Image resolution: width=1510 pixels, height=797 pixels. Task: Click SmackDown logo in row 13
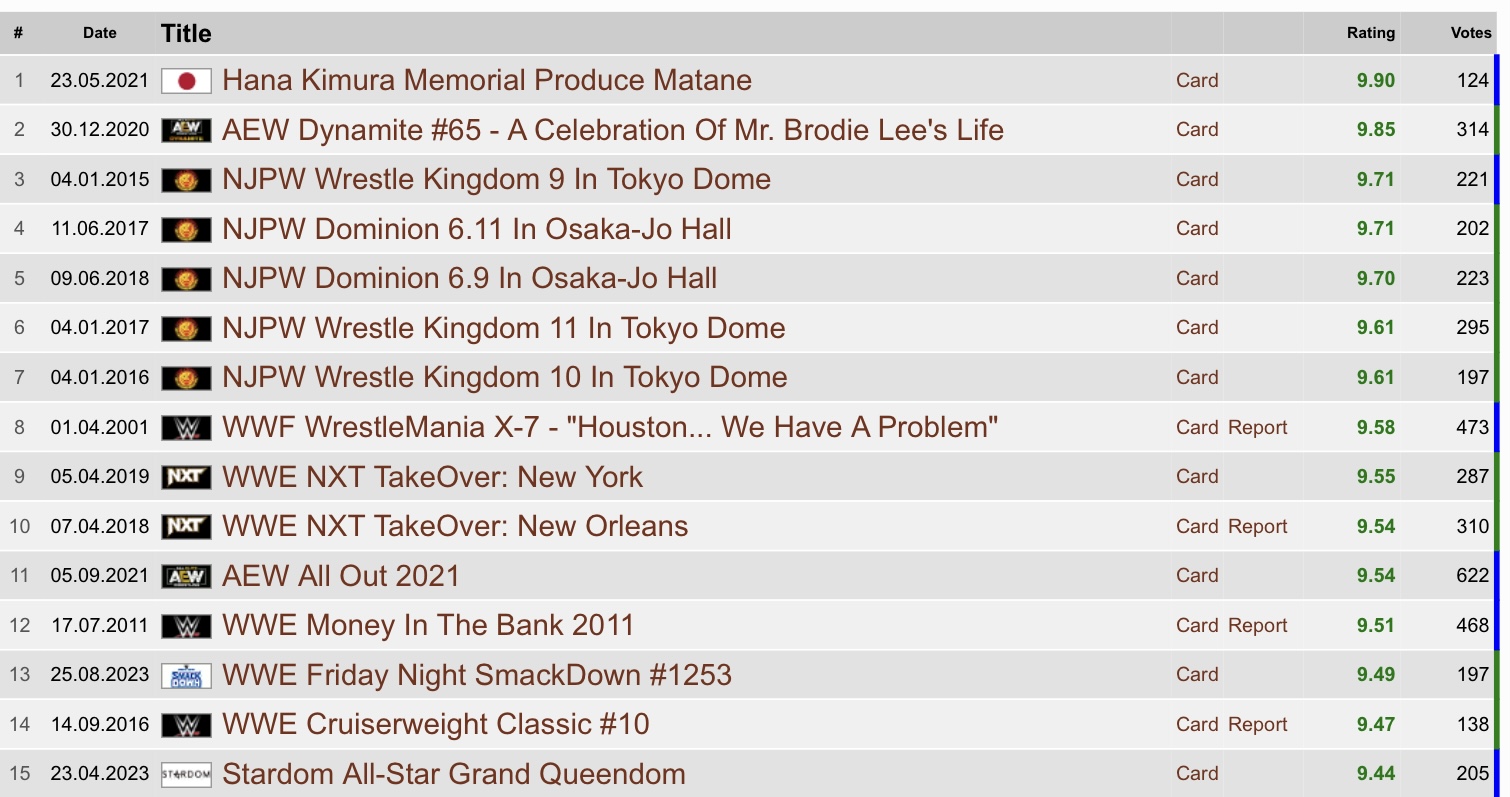pos(186,675)
